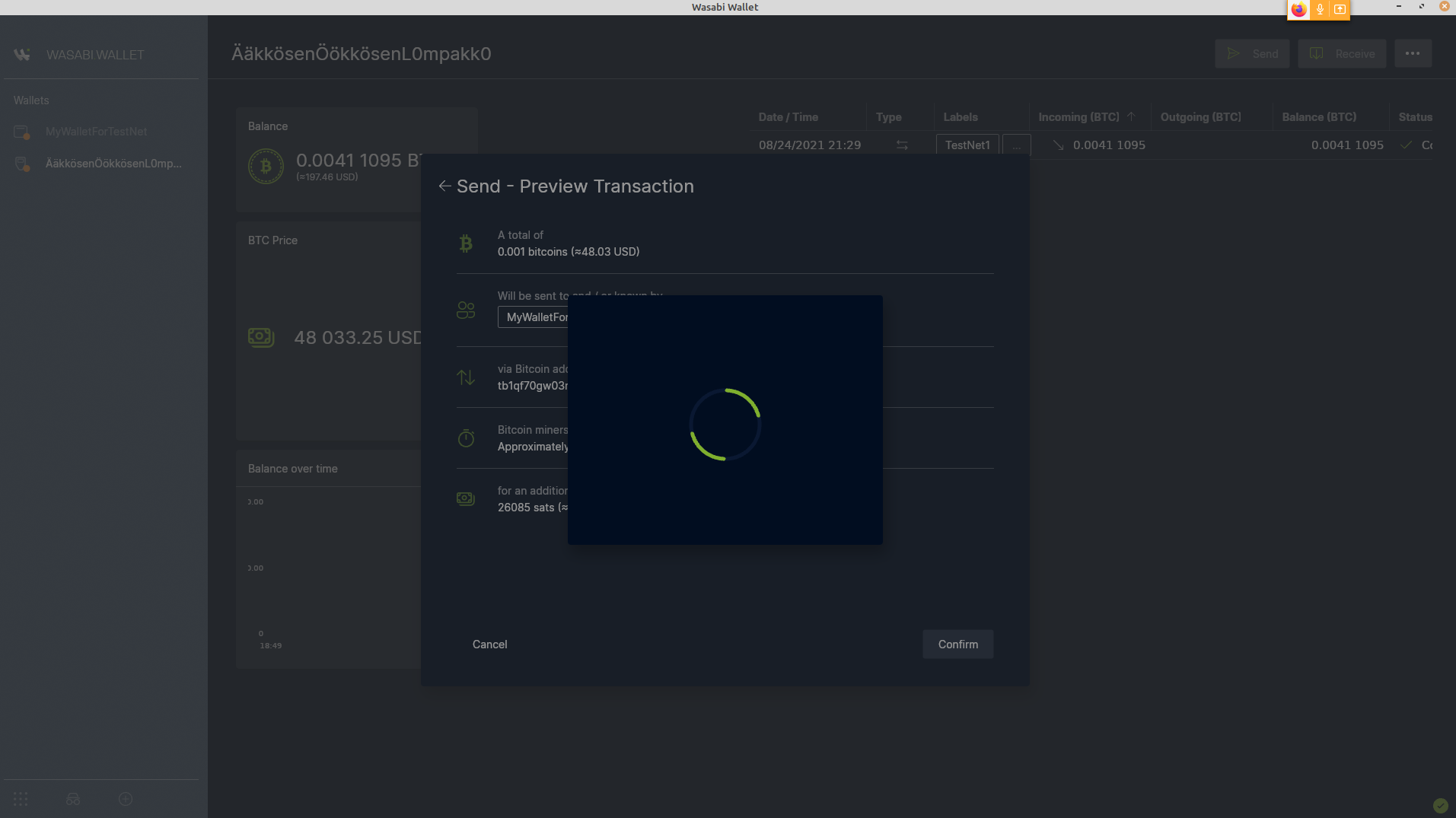Expand labels with ellipsis button beside TestNet1
The width and height of the screenshot is (1456, 818).
(x=1016, y=145)
